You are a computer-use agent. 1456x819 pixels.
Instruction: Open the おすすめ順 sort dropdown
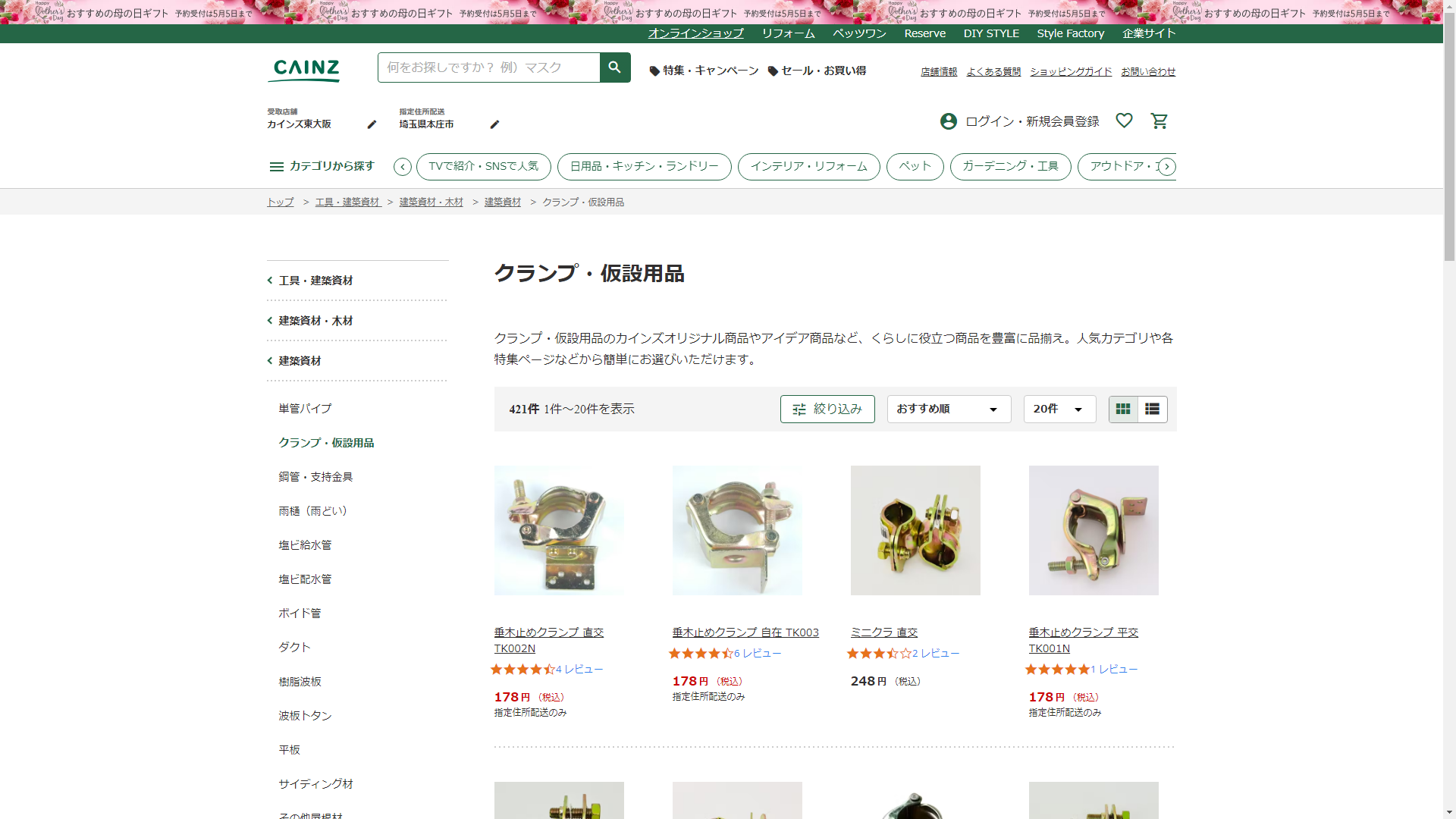click(x=949, y=409)
